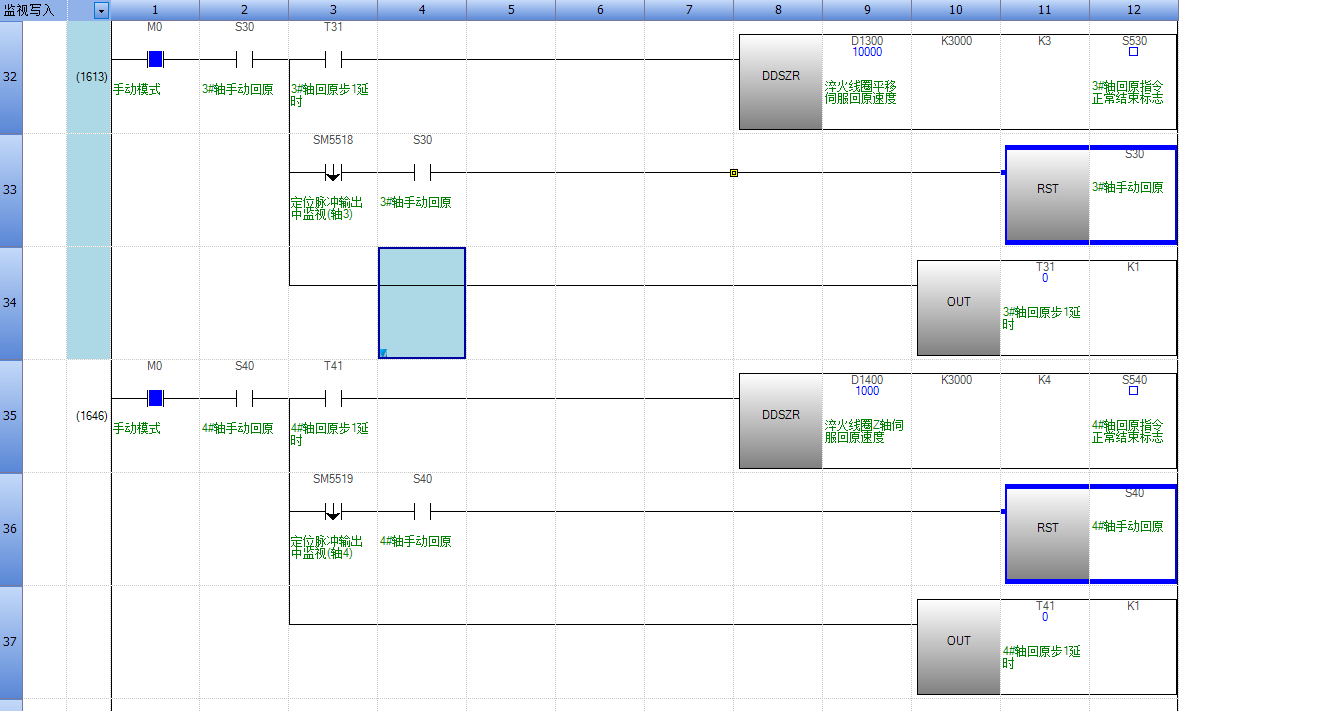Select the RST block for S40

(1047, 534)
